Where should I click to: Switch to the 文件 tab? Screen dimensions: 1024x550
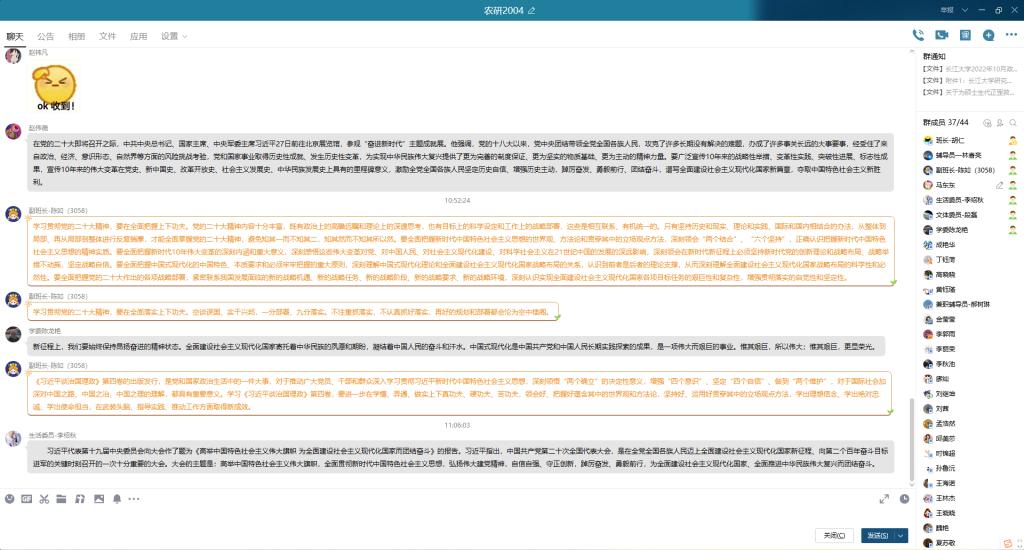click(x=107, y=36)
